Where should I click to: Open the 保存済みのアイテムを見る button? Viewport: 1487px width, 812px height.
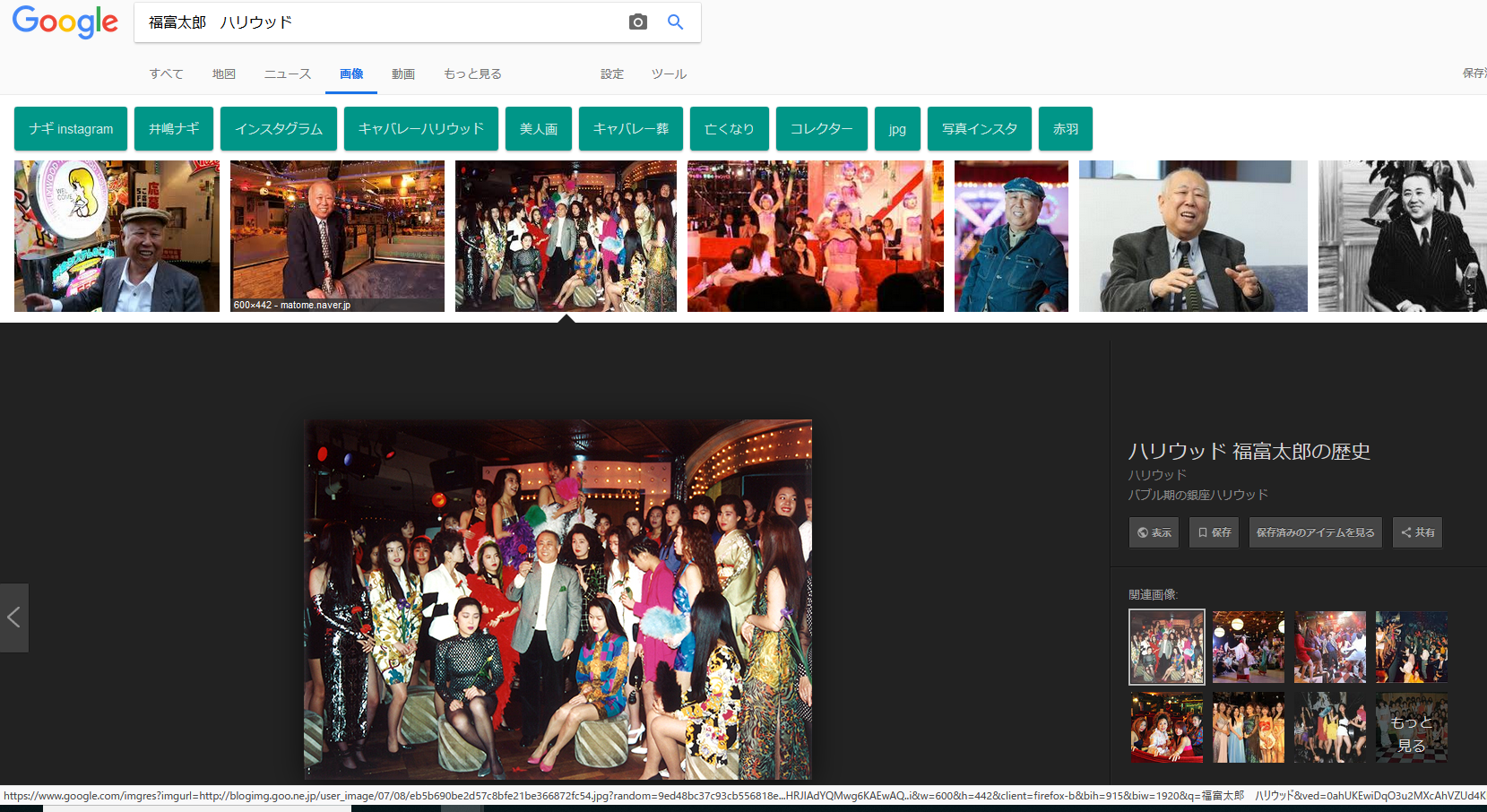1315,532
